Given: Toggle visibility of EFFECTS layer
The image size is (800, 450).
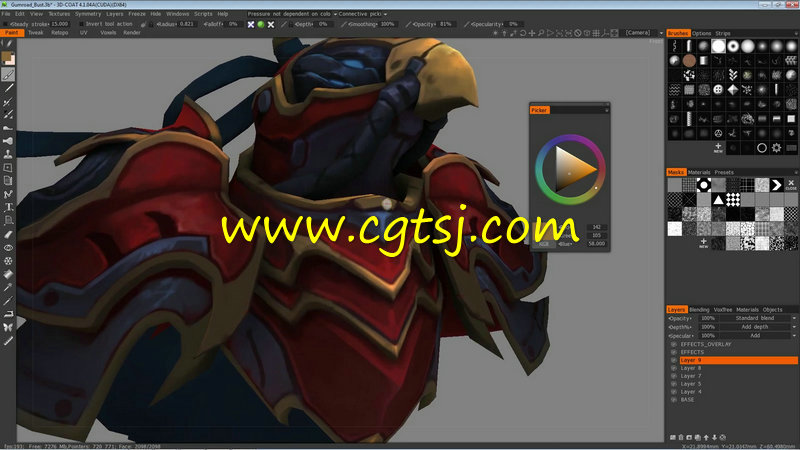Looking at the screenshot, I should tap(673, 352).
